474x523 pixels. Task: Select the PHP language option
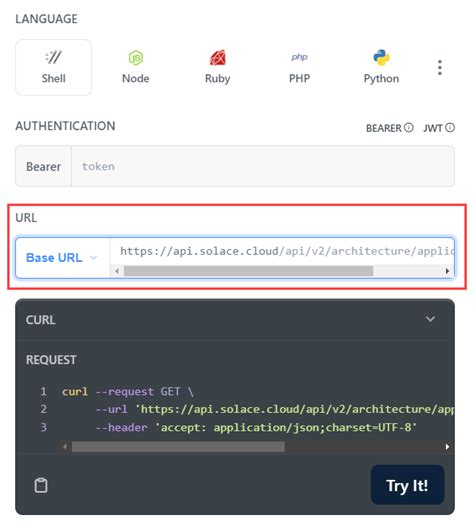(299, 67)
